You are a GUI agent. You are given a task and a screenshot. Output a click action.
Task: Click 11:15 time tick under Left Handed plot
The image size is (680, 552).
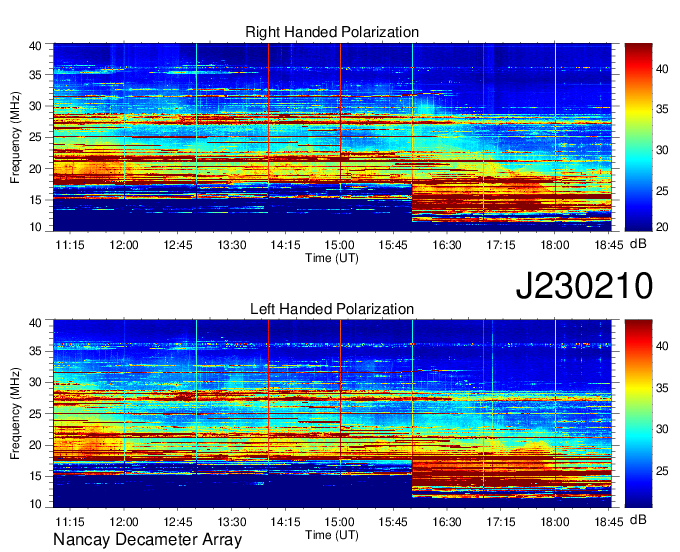(70, 522)
